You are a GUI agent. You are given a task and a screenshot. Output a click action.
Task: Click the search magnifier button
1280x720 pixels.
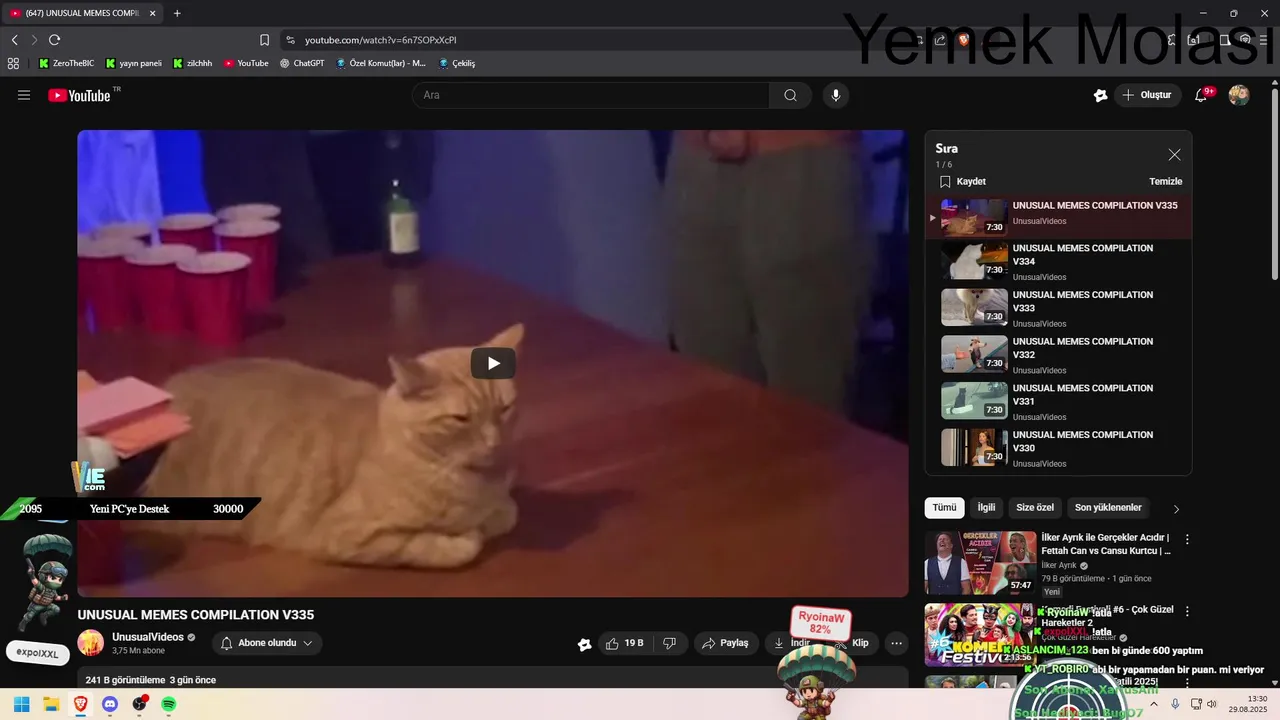pyautogui.click(x=791, y=95)
